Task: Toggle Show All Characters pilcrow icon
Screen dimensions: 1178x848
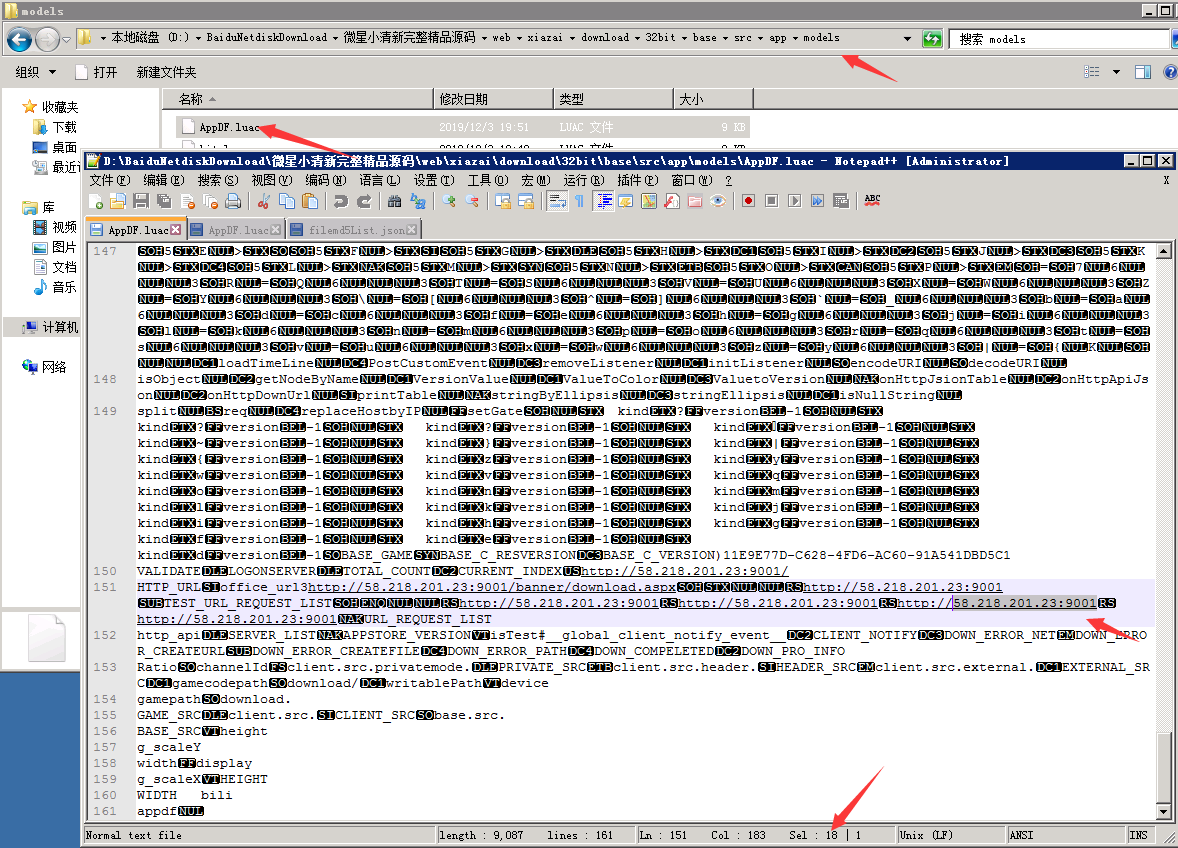Action: click(x=579, y=201)
